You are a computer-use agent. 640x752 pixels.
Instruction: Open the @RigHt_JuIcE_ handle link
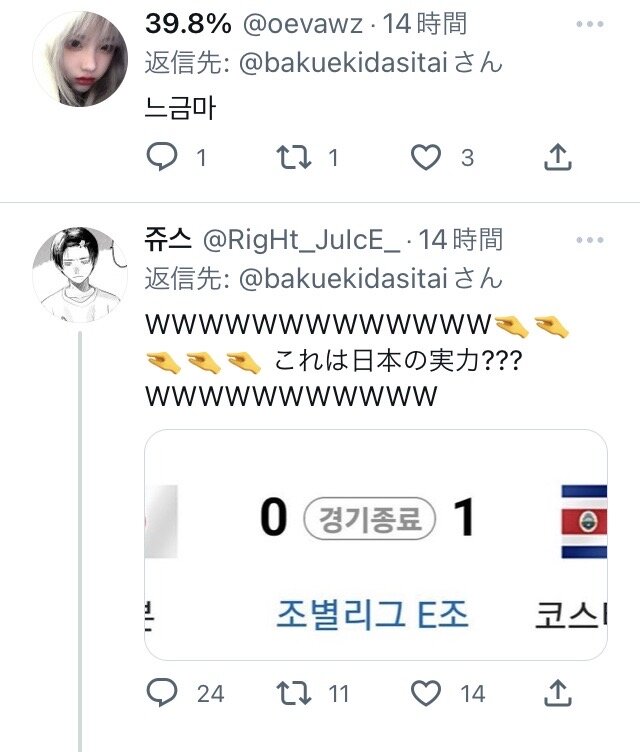pos(301,240)
